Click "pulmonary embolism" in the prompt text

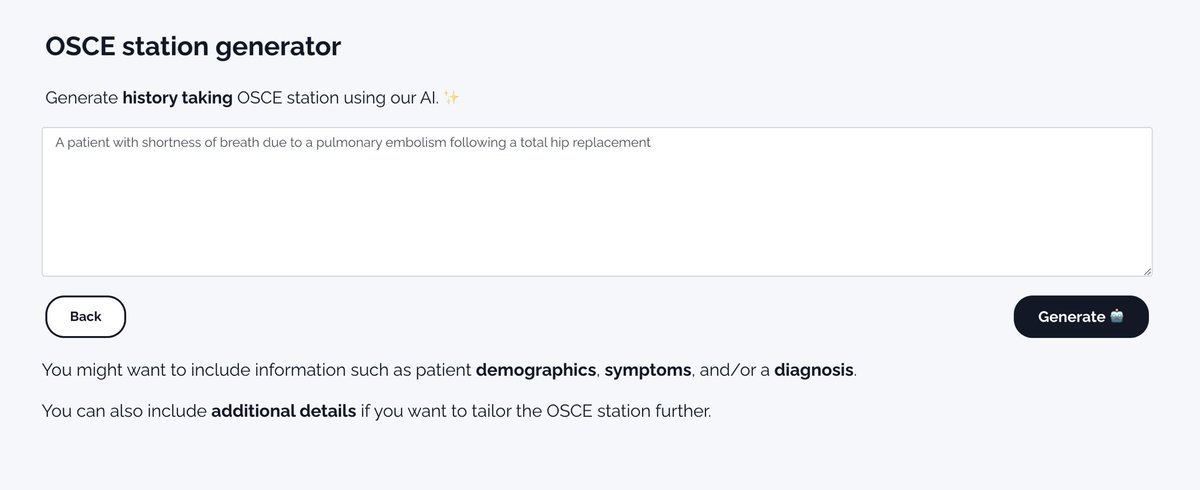(x=348, y=143)
